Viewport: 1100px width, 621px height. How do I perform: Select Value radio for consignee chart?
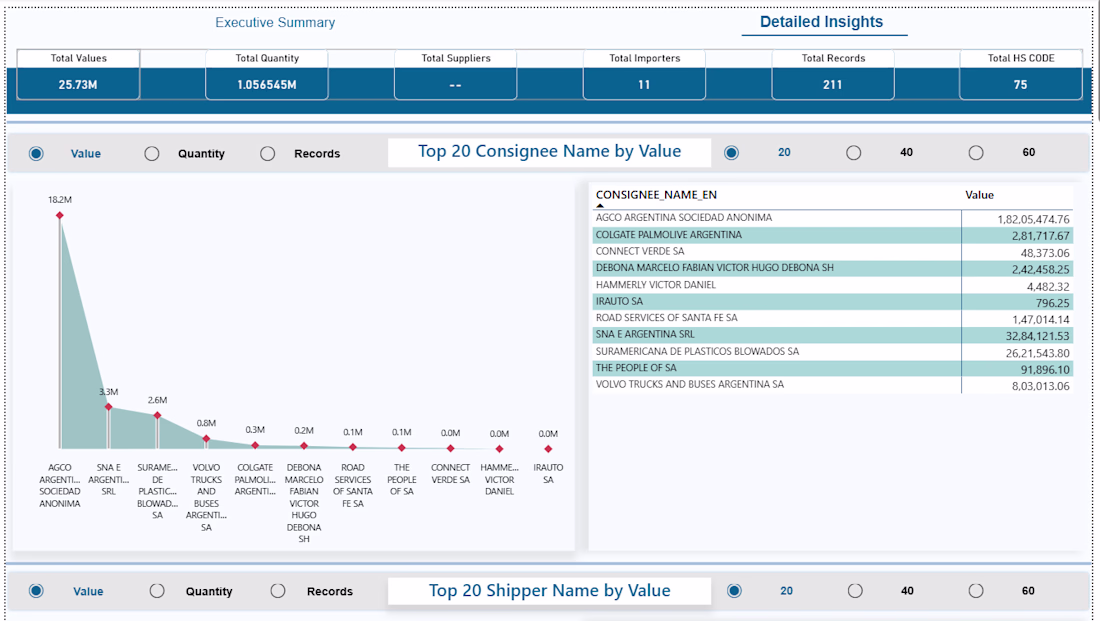(36, 154)
